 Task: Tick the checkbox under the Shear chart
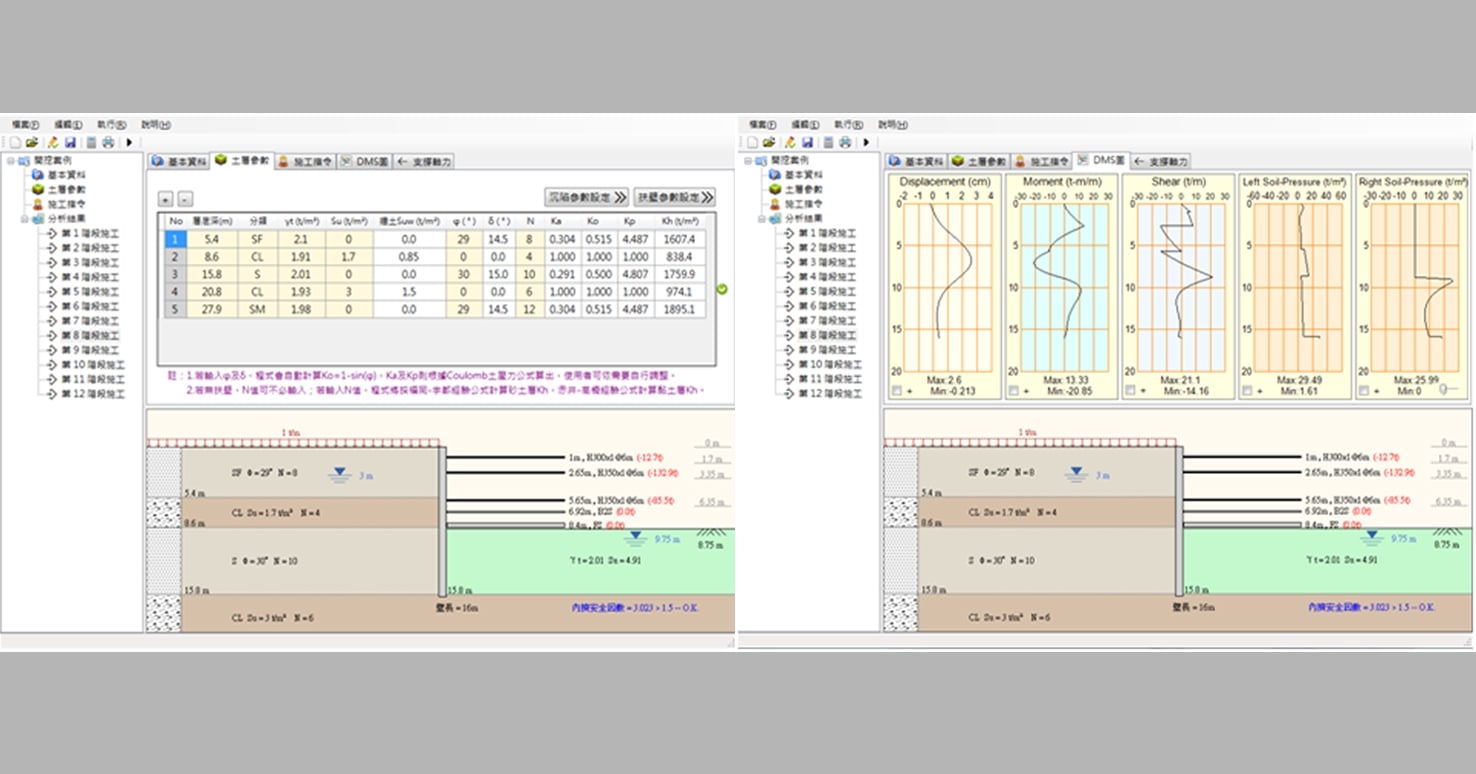1130,391
